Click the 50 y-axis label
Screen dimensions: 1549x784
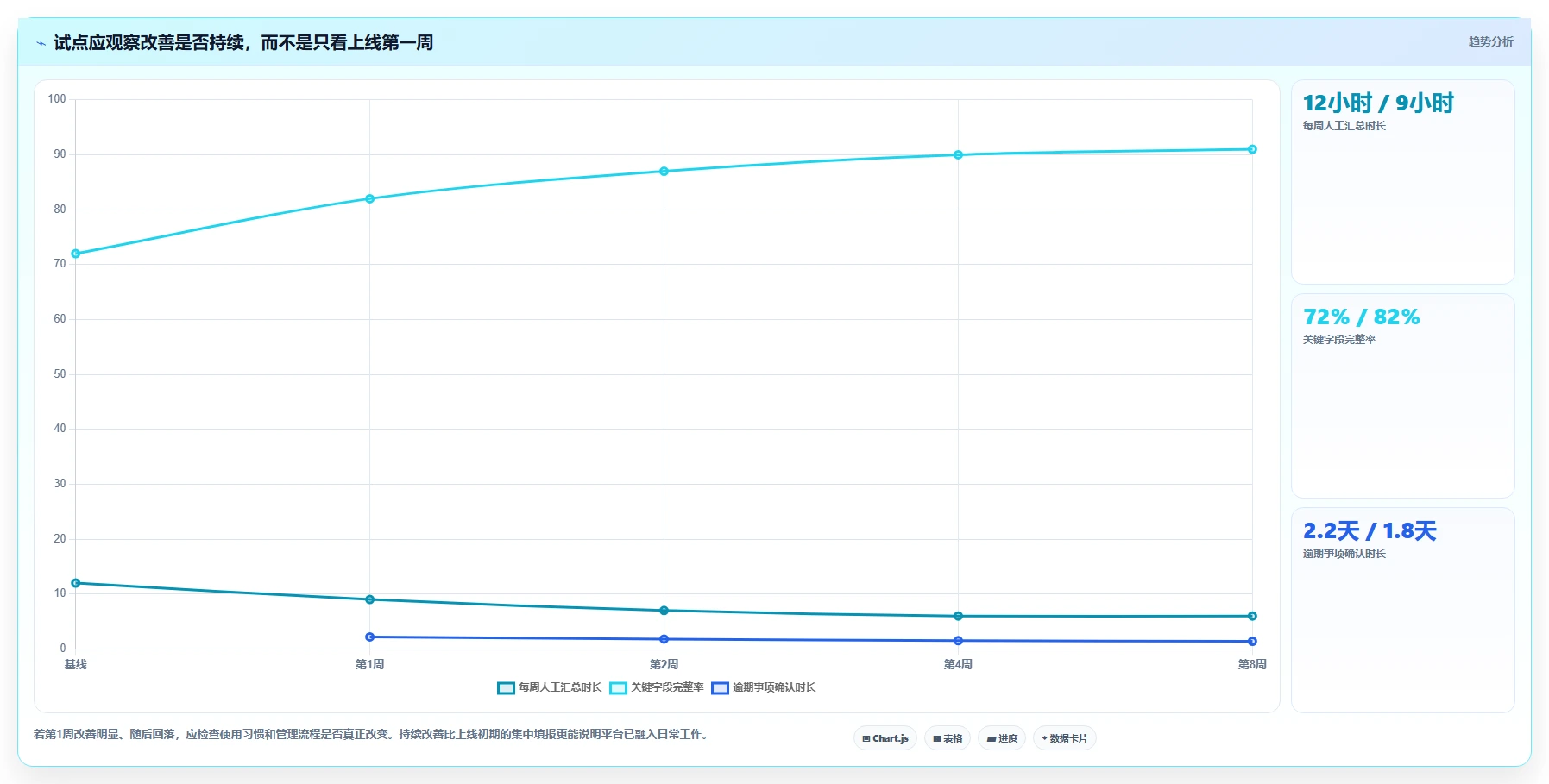click(60, 374)
